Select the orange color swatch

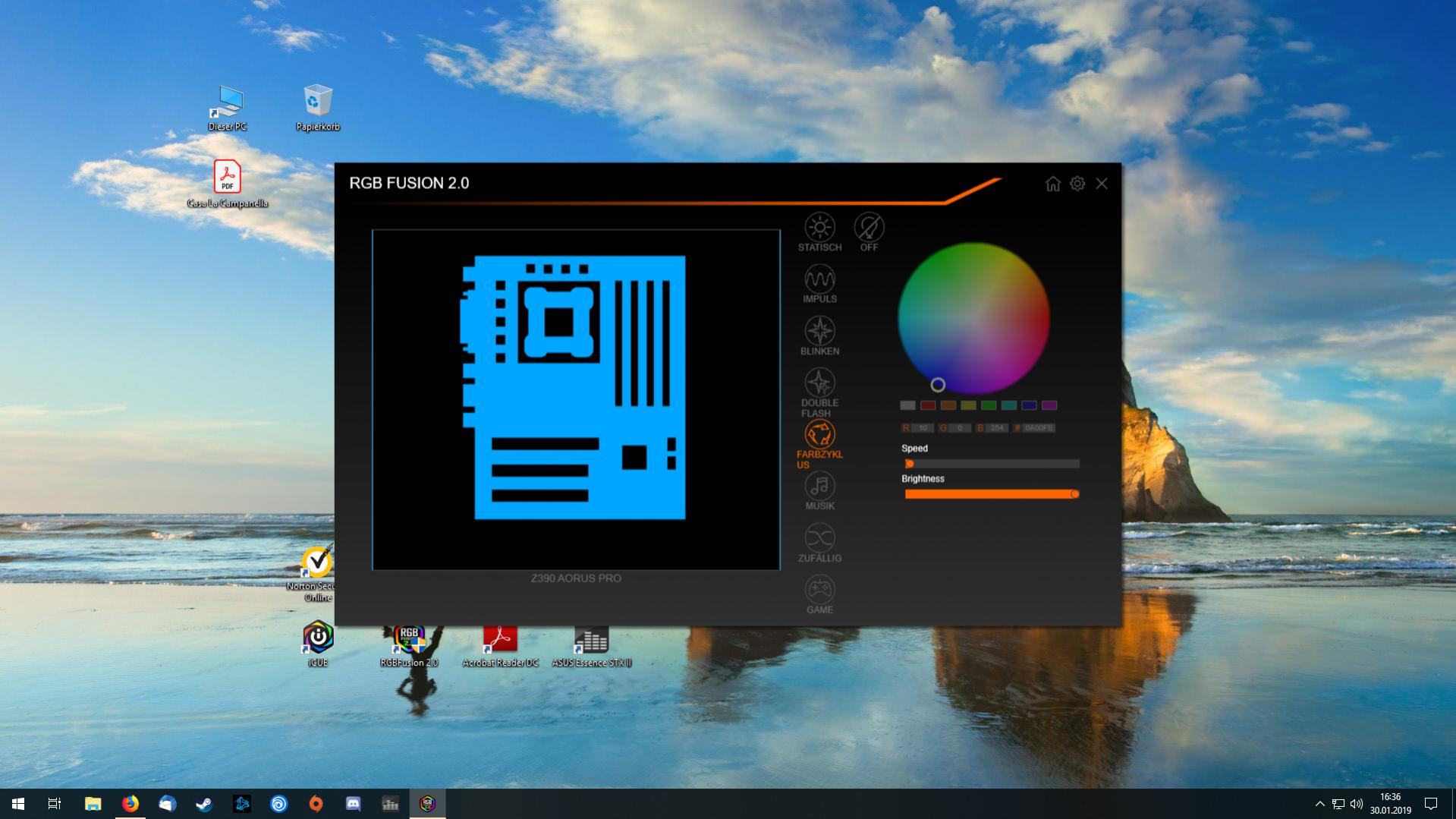(948, 405)
